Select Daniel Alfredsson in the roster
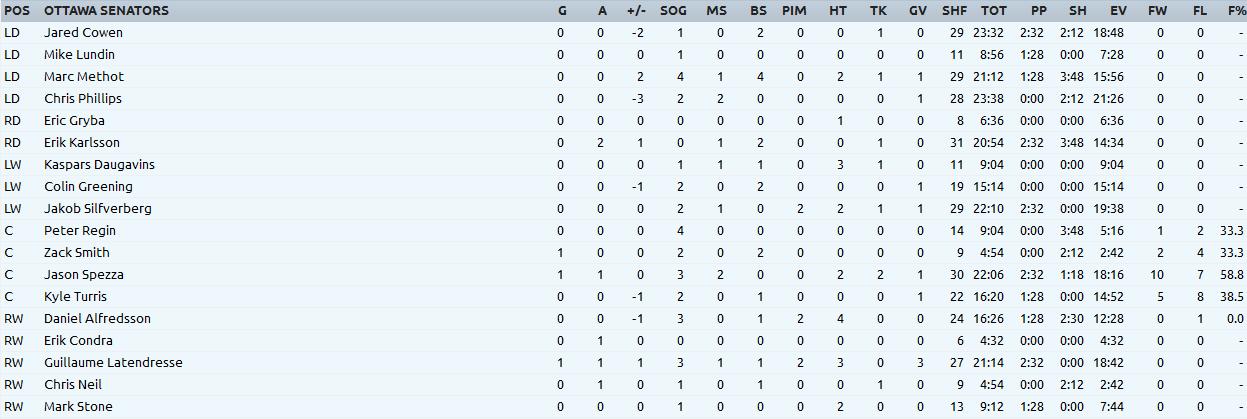Screen dimensions: 1247x419 coord(97,318)
